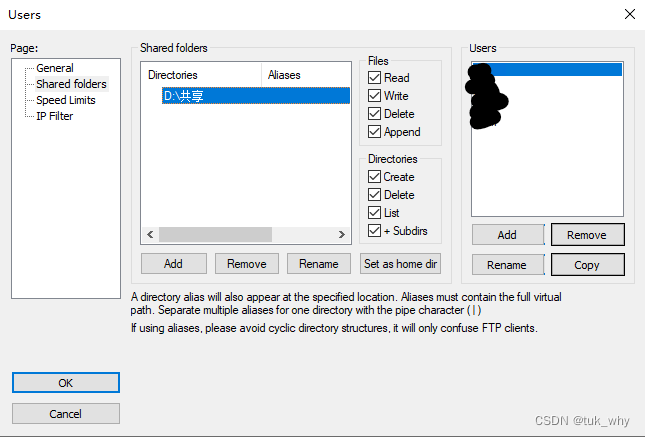Add a new shared folder
The width and height of the screenshot is (645, 437).
coord(173,264)
